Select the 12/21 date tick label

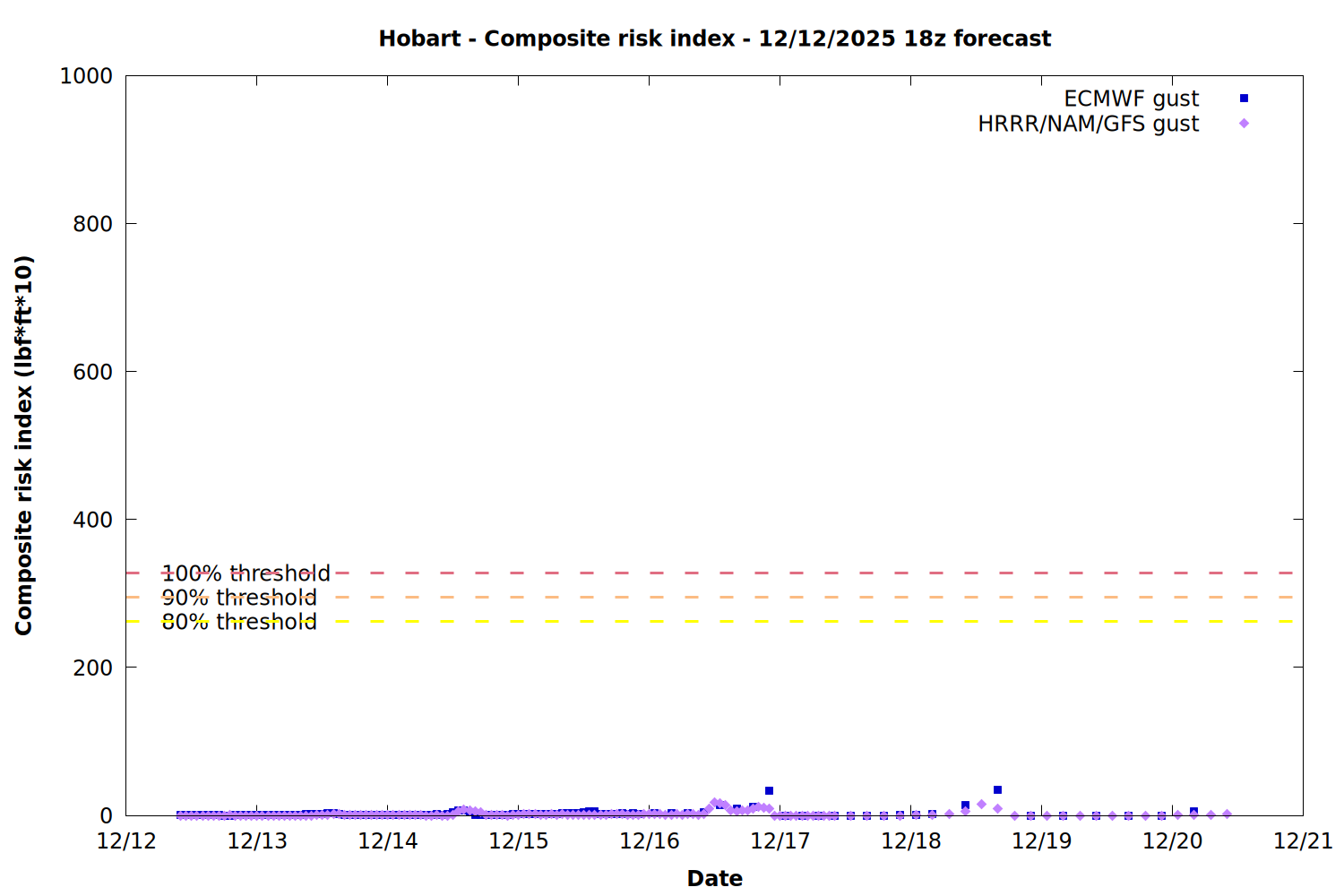click(1303, 841)
